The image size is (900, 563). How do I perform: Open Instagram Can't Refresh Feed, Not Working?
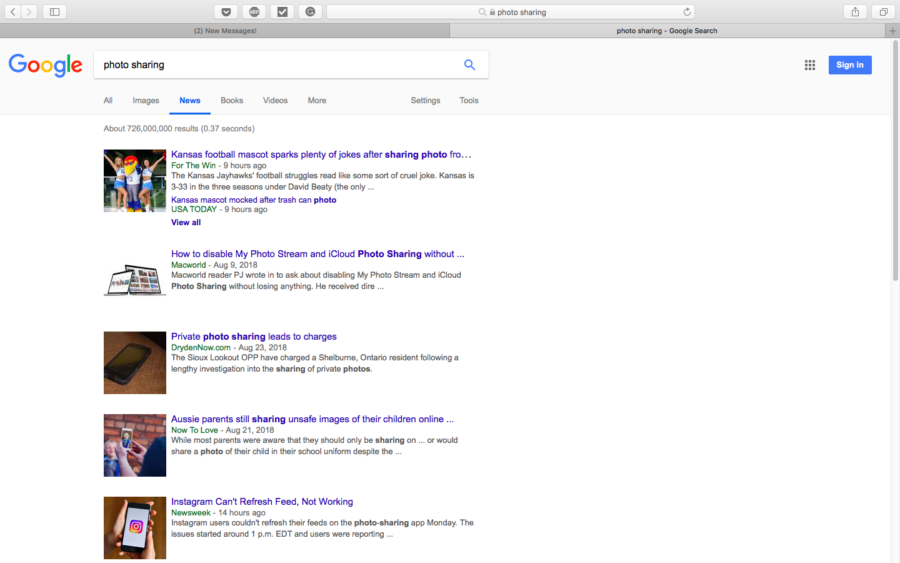(262, 502)
